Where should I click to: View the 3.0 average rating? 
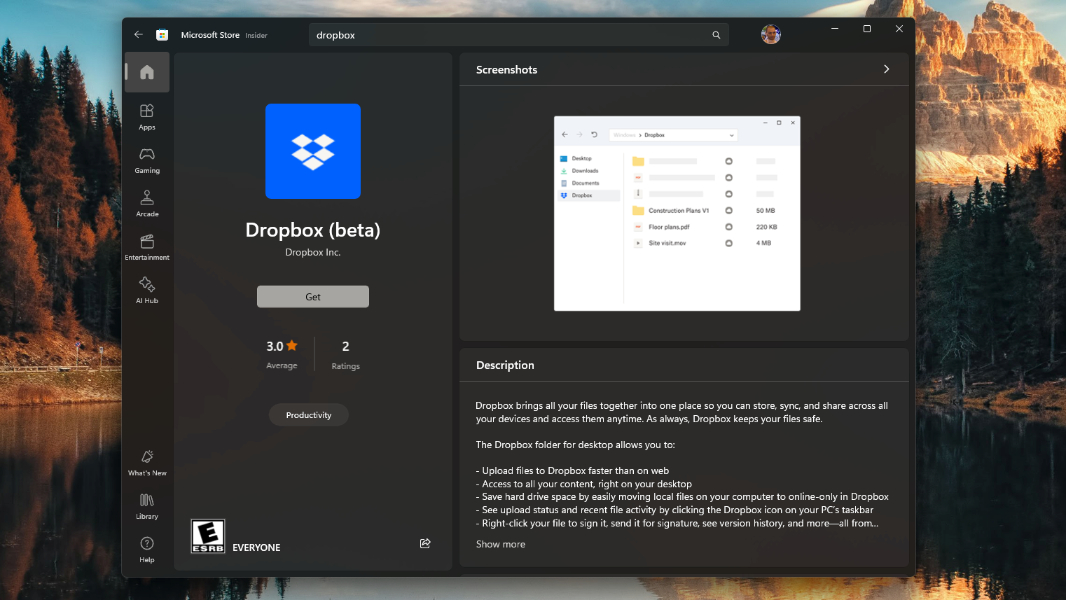coord(281,352)
